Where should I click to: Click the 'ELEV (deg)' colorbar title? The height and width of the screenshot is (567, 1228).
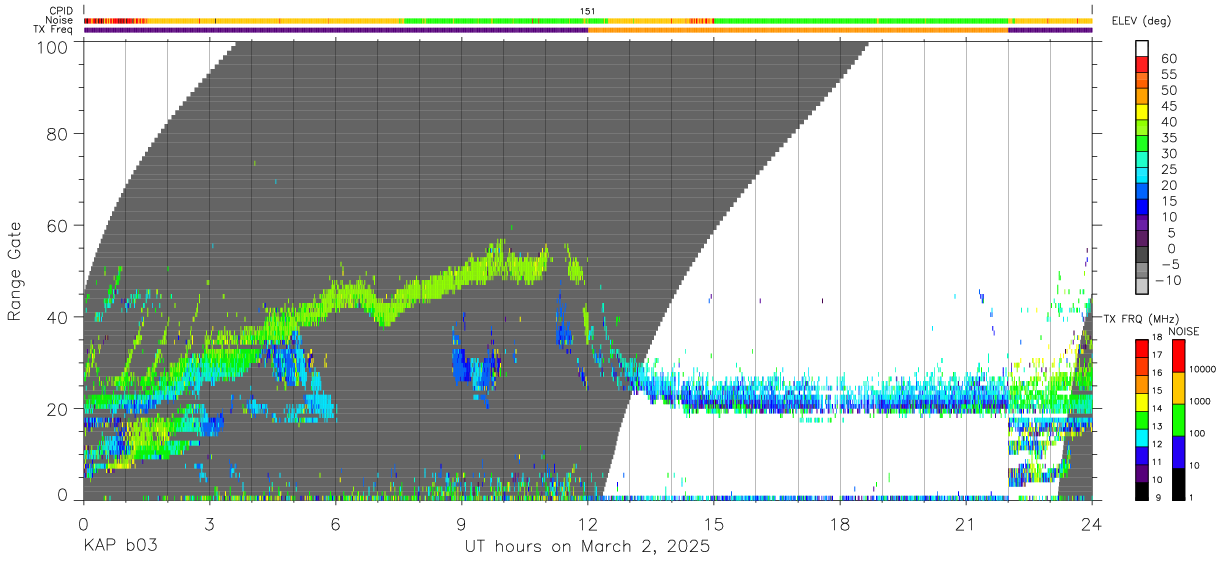click(1143, 21)
